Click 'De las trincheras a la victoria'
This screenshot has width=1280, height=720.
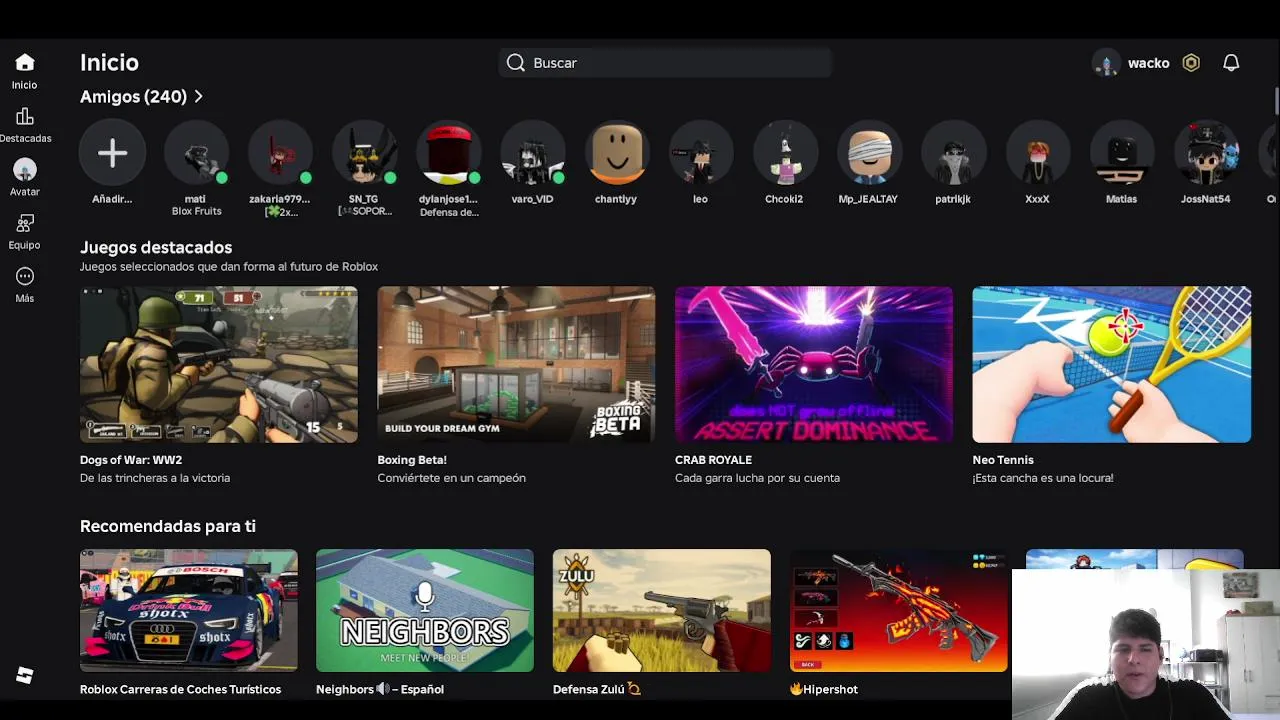(x=155, y=478)
